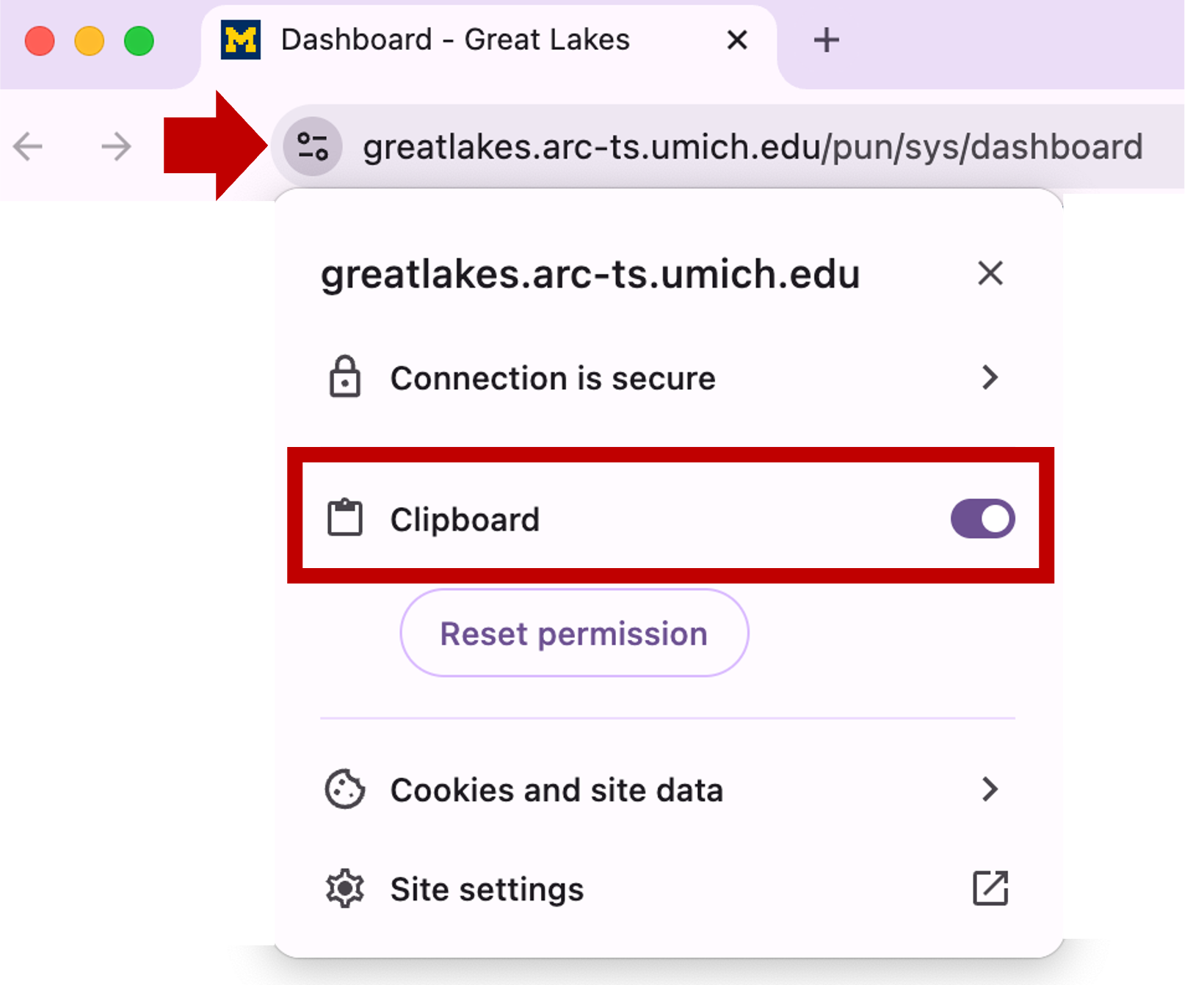The width and height of the screenshot is (1204, 985).
Task: Open a new tab with plus button
Action: [x=826, y=40]
